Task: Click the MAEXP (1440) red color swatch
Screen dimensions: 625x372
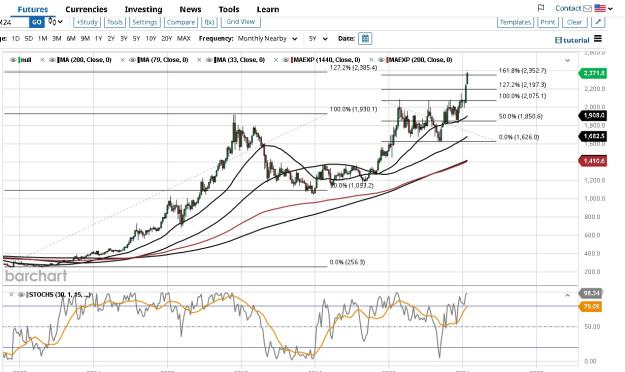Action: pyautogui.click(x=292, y=60)
